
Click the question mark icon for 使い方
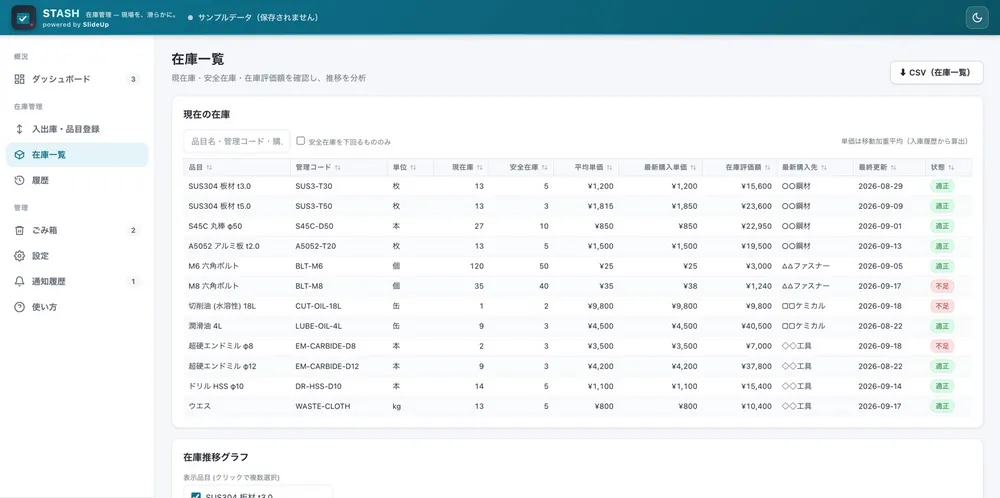(x=20, y=307)
